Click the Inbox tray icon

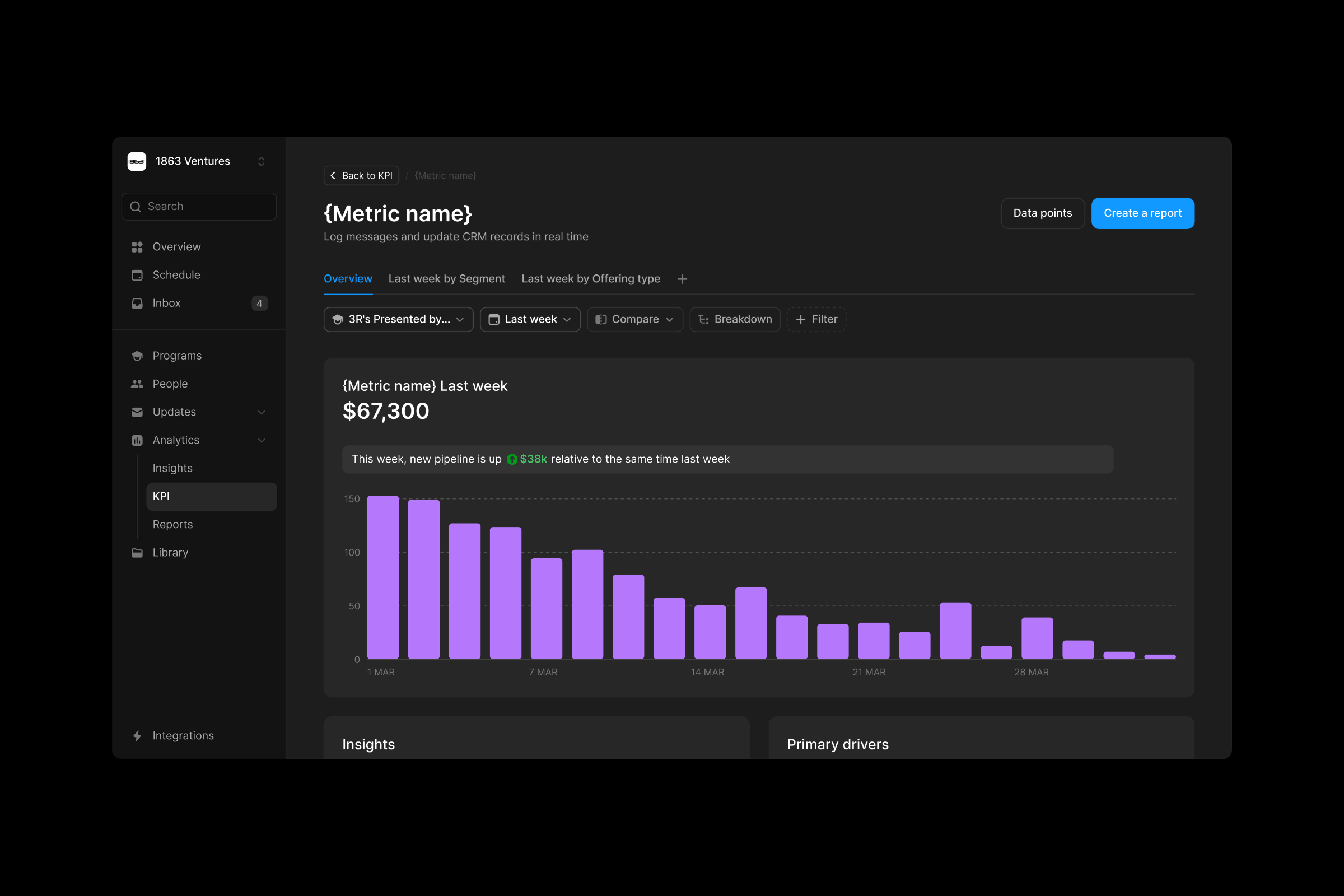[137, 304]
